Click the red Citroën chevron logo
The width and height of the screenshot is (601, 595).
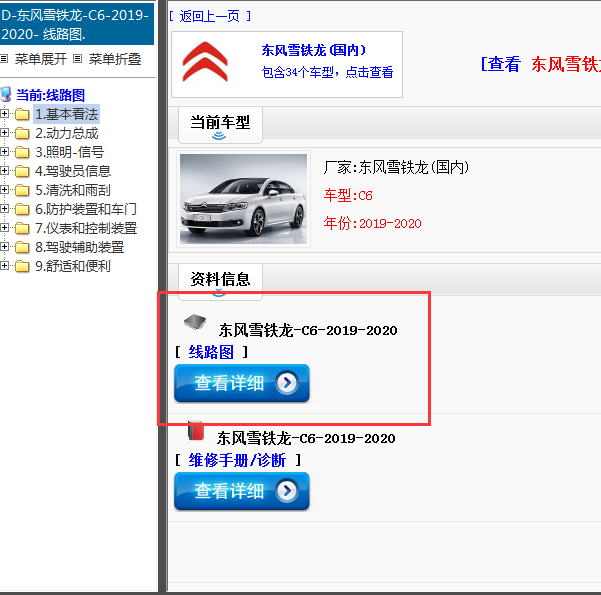[x=205, y=62]
